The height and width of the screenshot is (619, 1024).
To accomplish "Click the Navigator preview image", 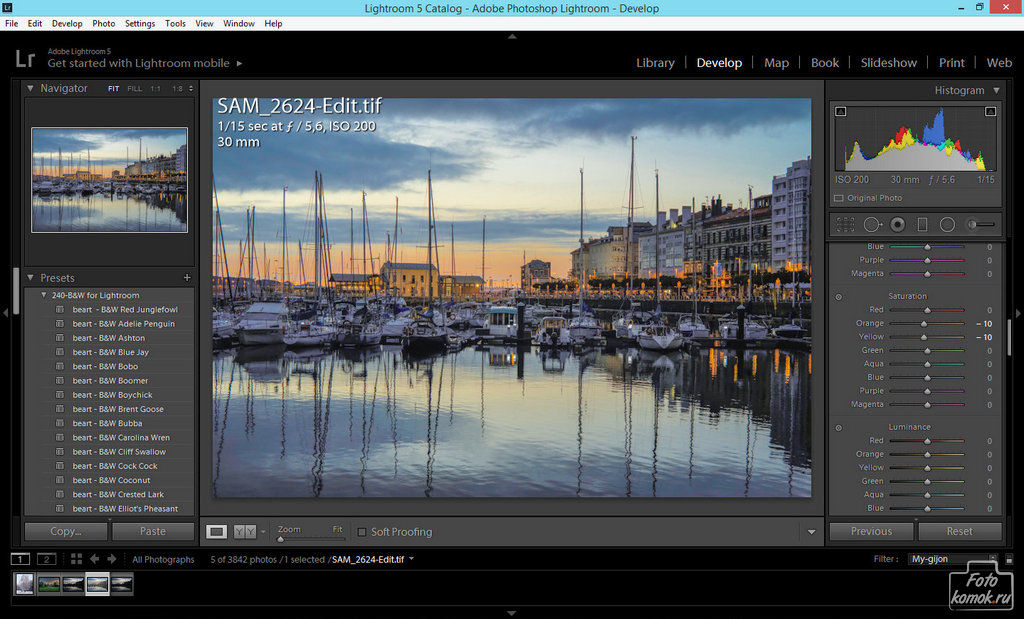I will tap(110, 180).
